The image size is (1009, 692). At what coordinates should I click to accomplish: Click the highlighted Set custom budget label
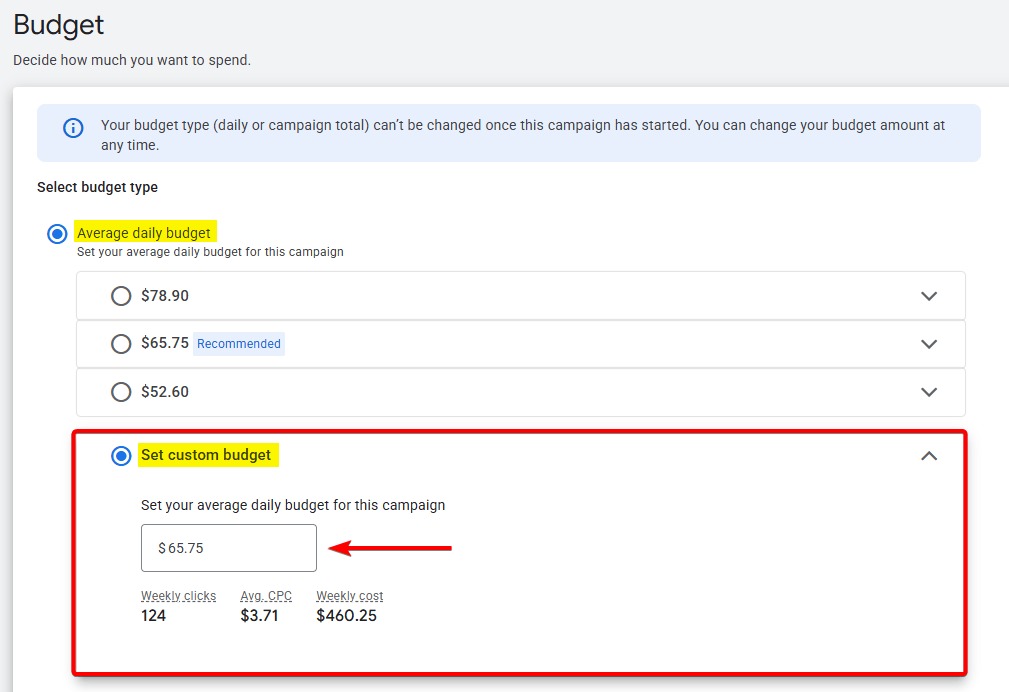(x=208, y=455)
